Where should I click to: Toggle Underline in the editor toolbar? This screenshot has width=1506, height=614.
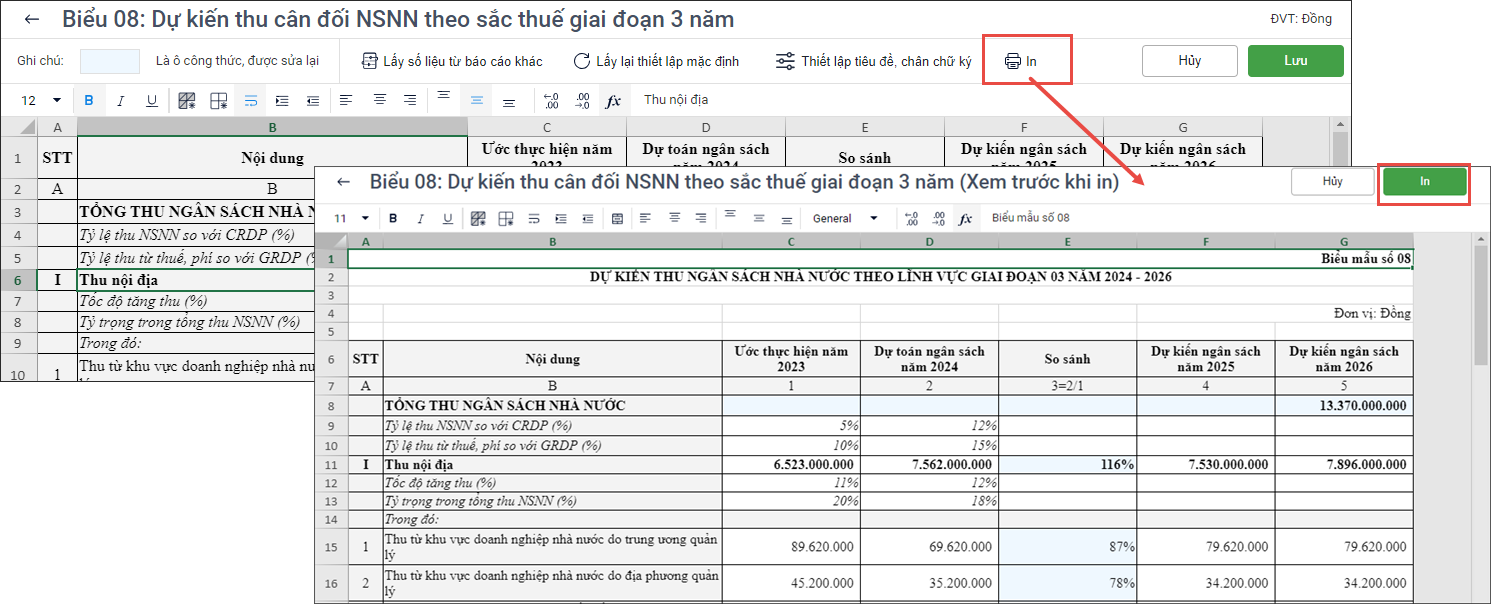click(152, 100)
